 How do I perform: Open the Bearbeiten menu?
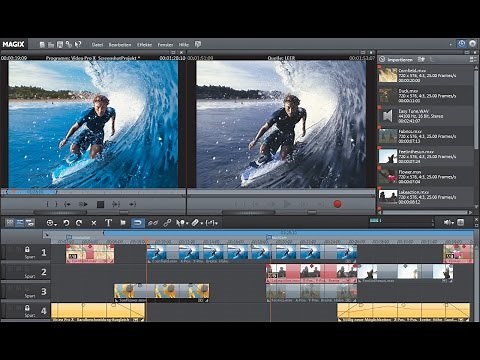[x=120, y=45]
